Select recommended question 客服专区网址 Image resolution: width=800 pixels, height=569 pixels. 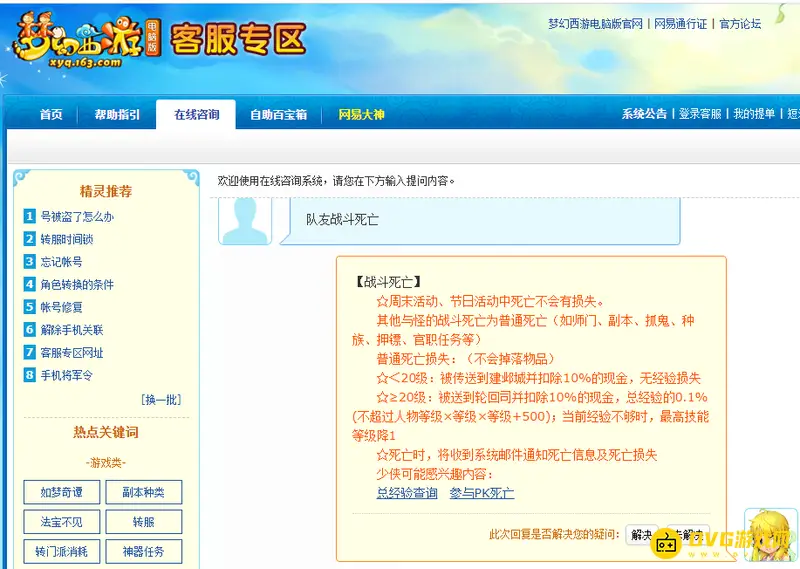pyautogui.click(x=72, y=353)
